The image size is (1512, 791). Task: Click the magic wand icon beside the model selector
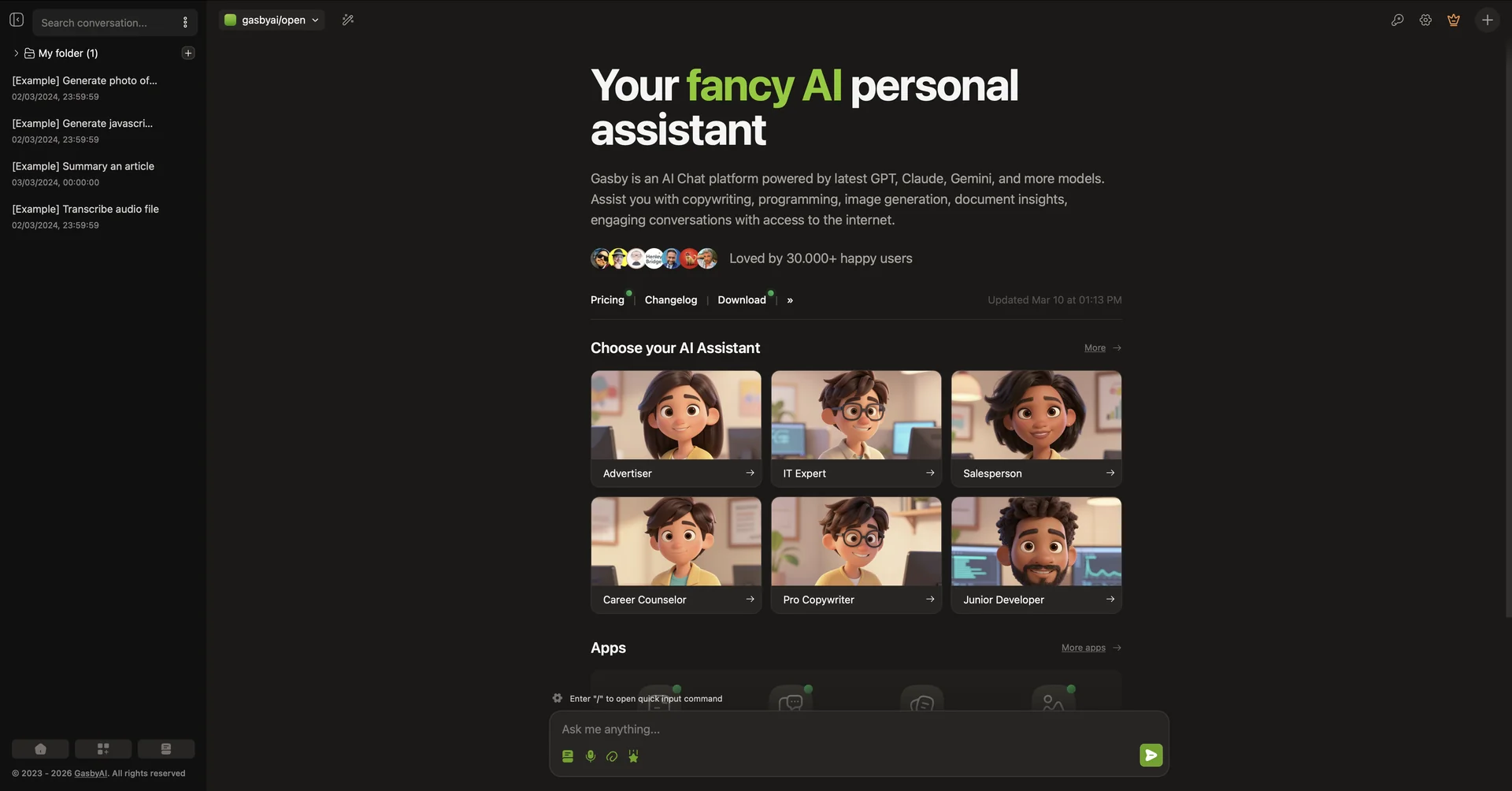point(348,20)
